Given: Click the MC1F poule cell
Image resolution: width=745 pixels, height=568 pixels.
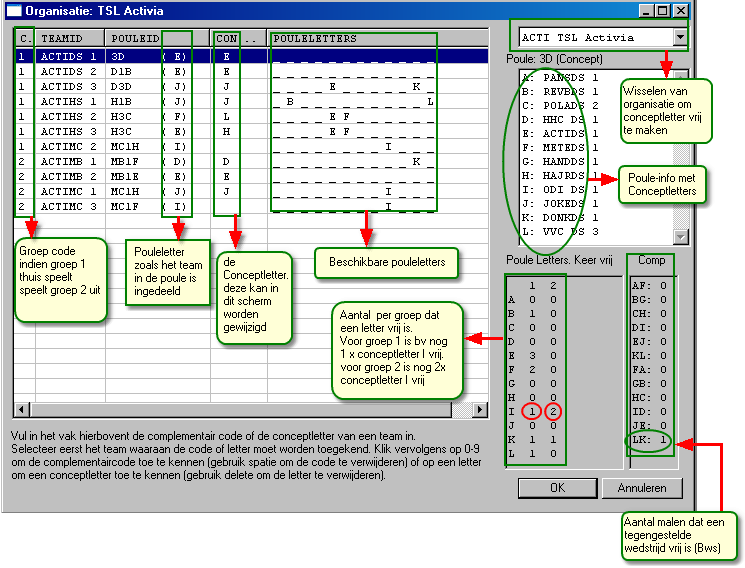Looking at the screenshot, I should point(125,207).
